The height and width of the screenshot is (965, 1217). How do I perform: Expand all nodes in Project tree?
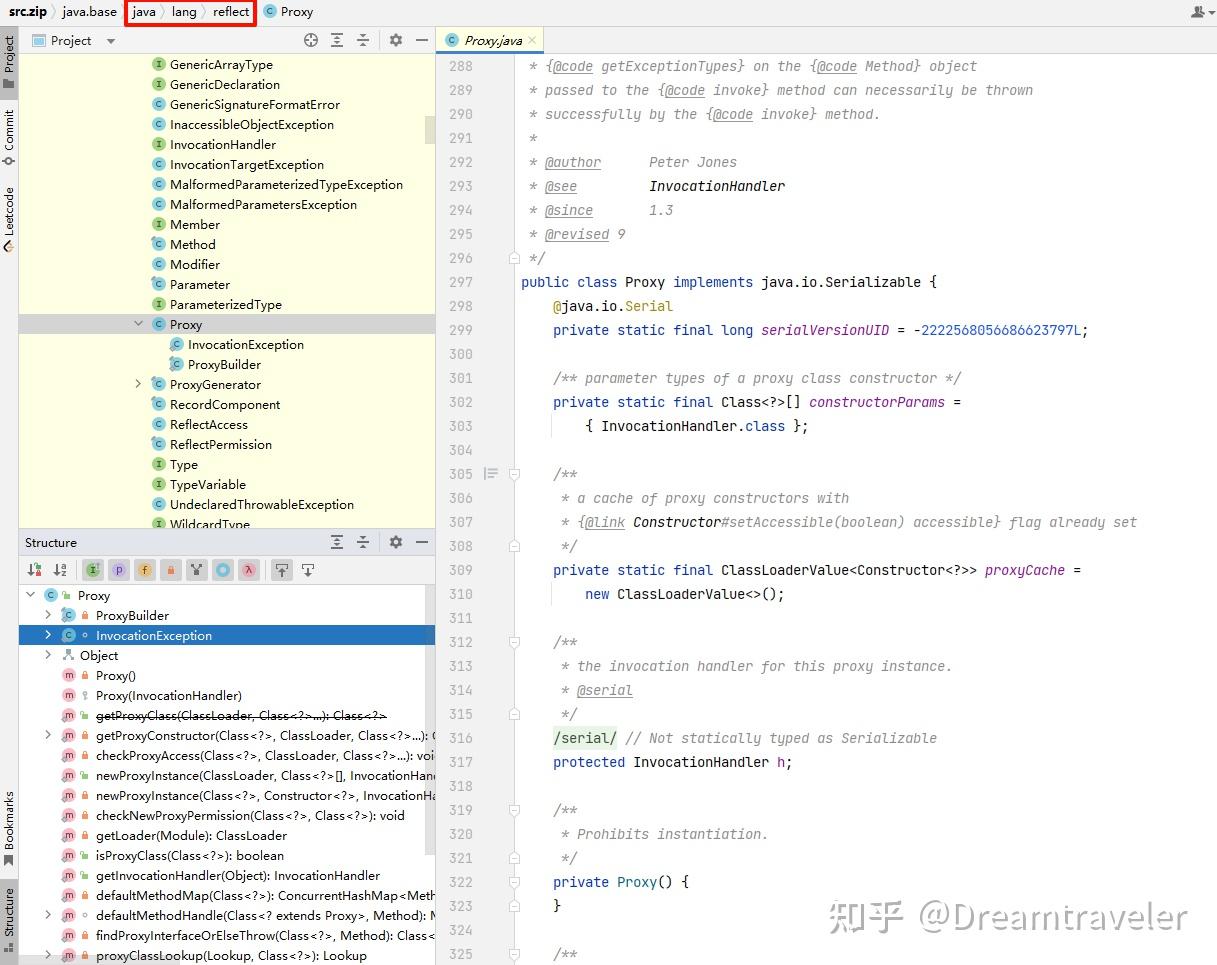[336, 40]
